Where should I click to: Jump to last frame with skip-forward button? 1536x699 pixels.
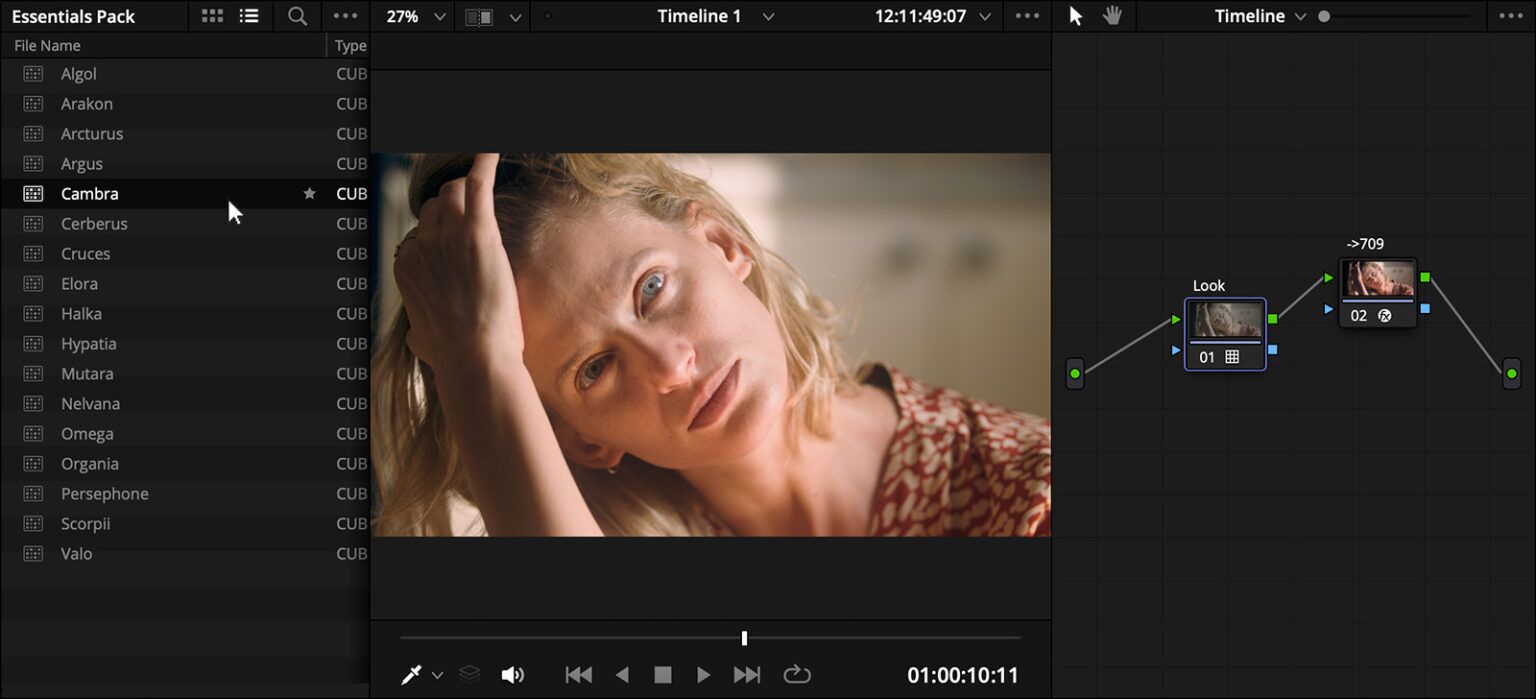point(746,674)
